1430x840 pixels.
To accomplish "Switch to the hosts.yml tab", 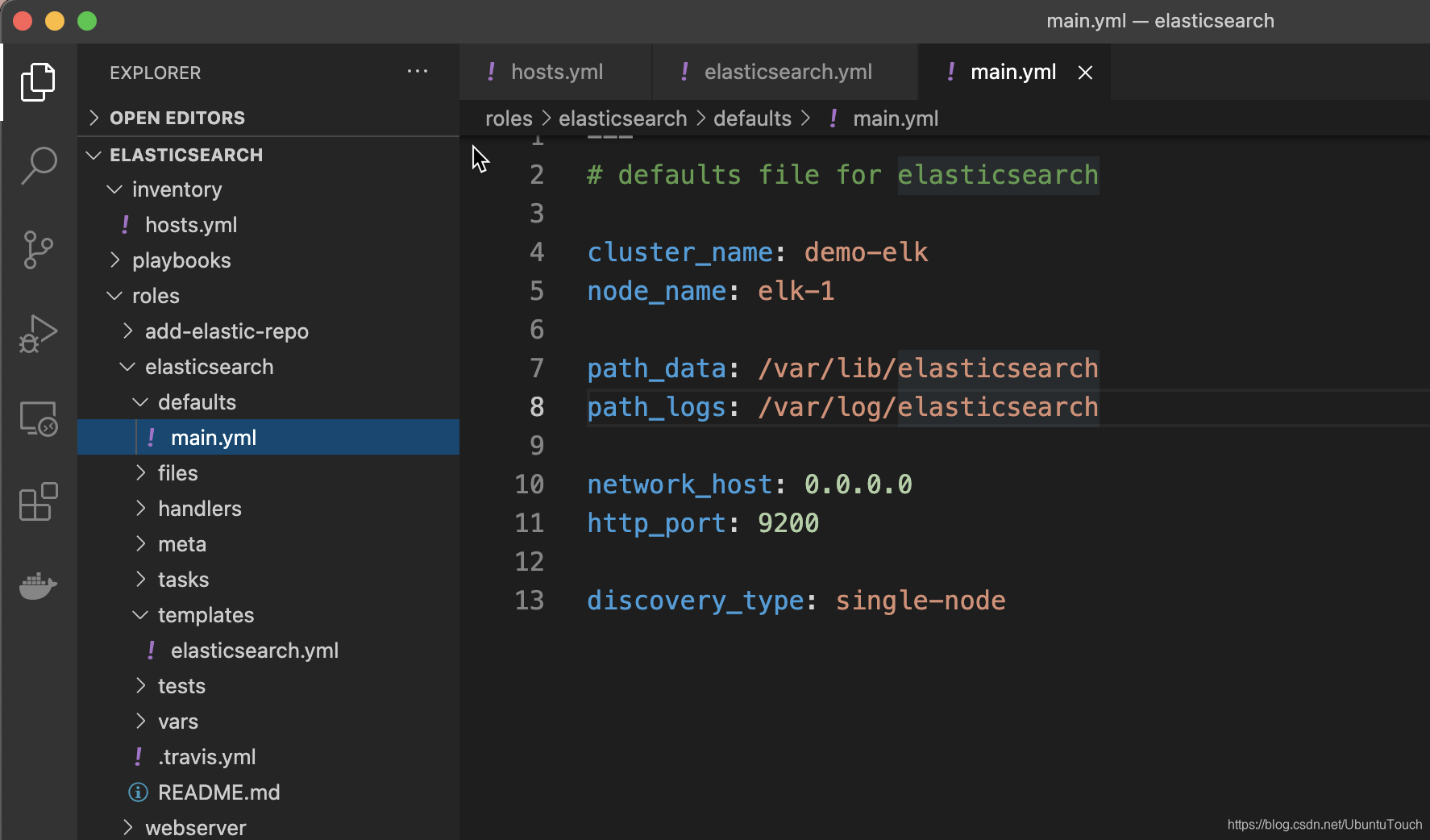I will click(x=555, y=72).
